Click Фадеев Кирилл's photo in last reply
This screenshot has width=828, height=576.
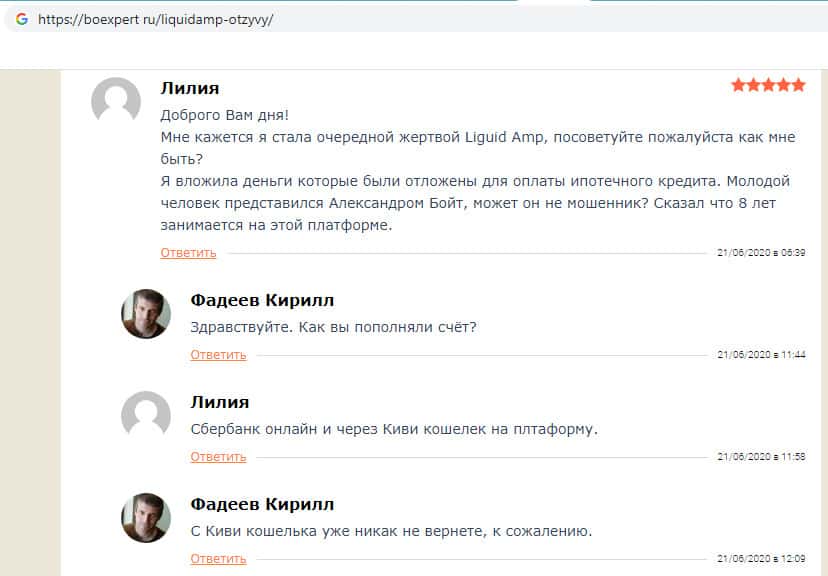pyautogui.click(x=146, y=518)
